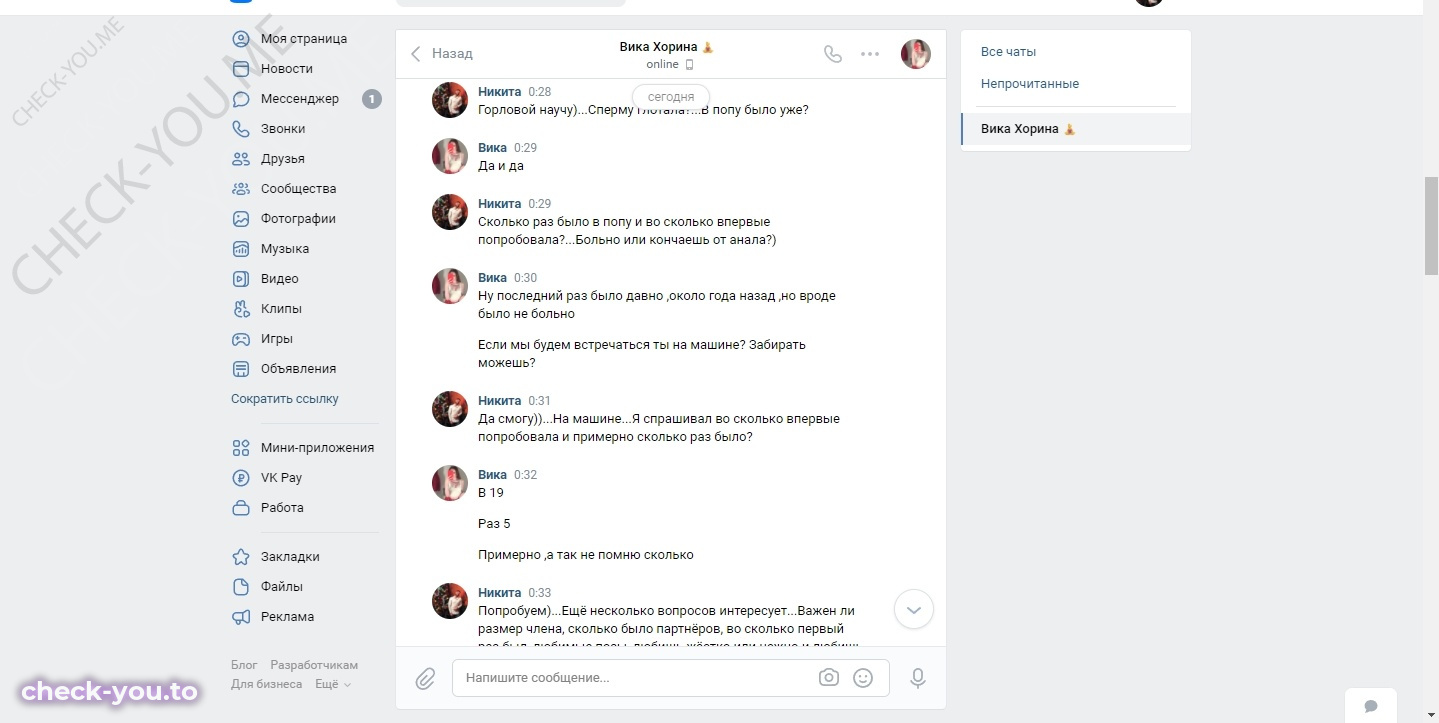Click the Реклама megaphone icon

click(241, 617)
